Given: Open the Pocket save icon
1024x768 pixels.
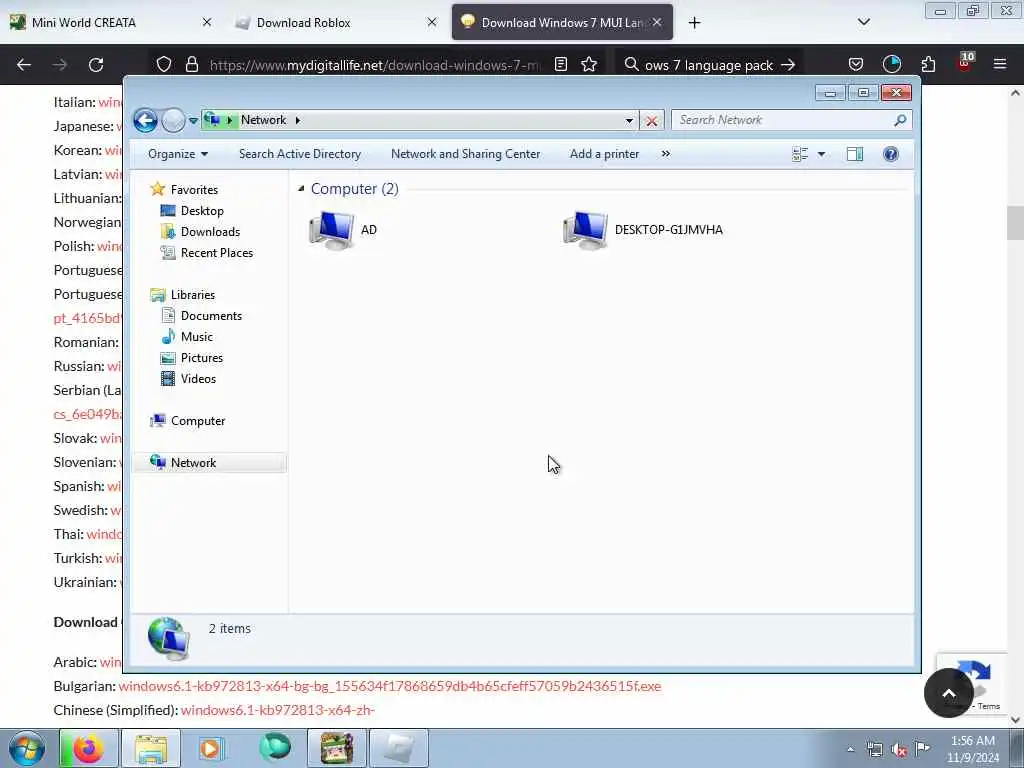Looking at the screenshot, I should click(x=856, y=65).
